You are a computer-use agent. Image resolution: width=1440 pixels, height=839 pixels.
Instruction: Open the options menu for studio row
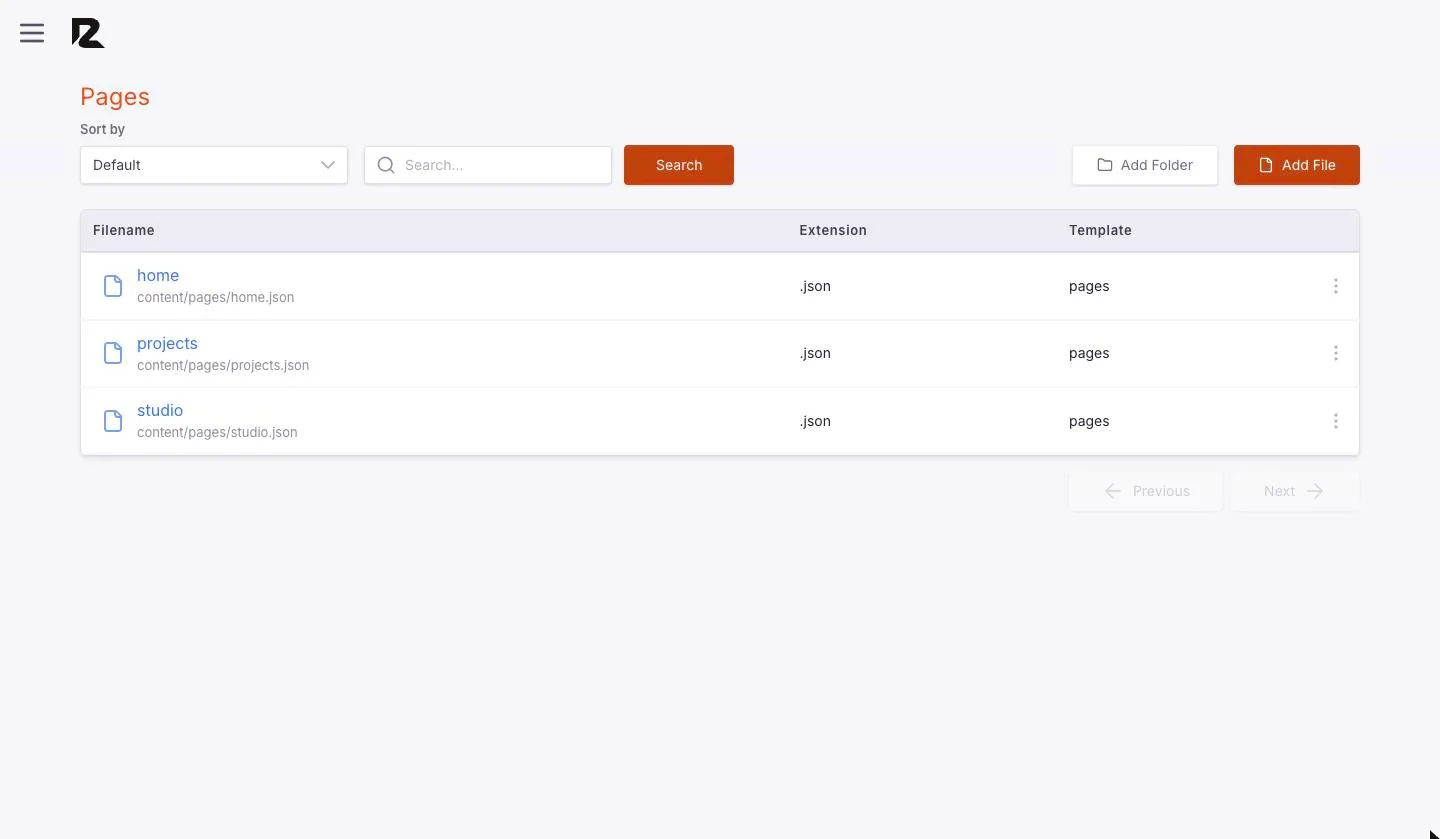[x=1335, y=421]
